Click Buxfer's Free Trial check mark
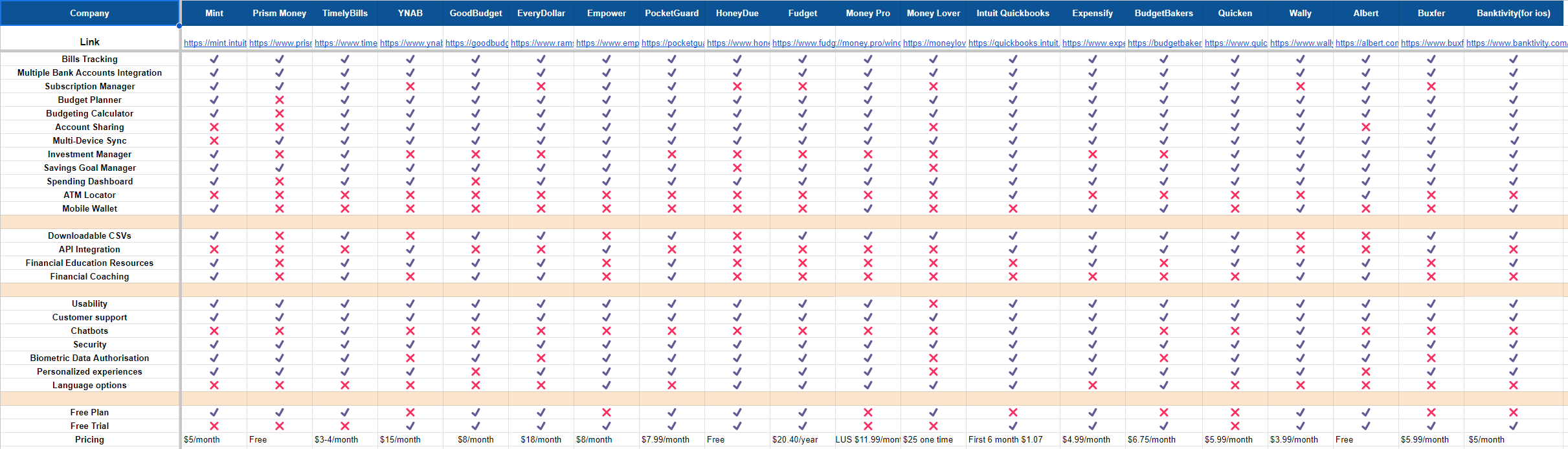Screen dimensions: 1568x449 tap(1431, 426)
